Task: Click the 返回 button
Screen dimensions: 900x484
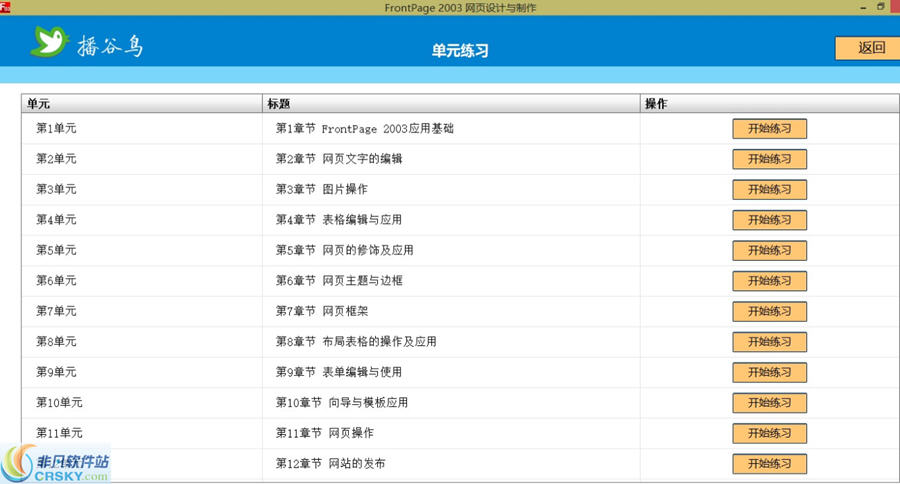Action: (867, 48)
